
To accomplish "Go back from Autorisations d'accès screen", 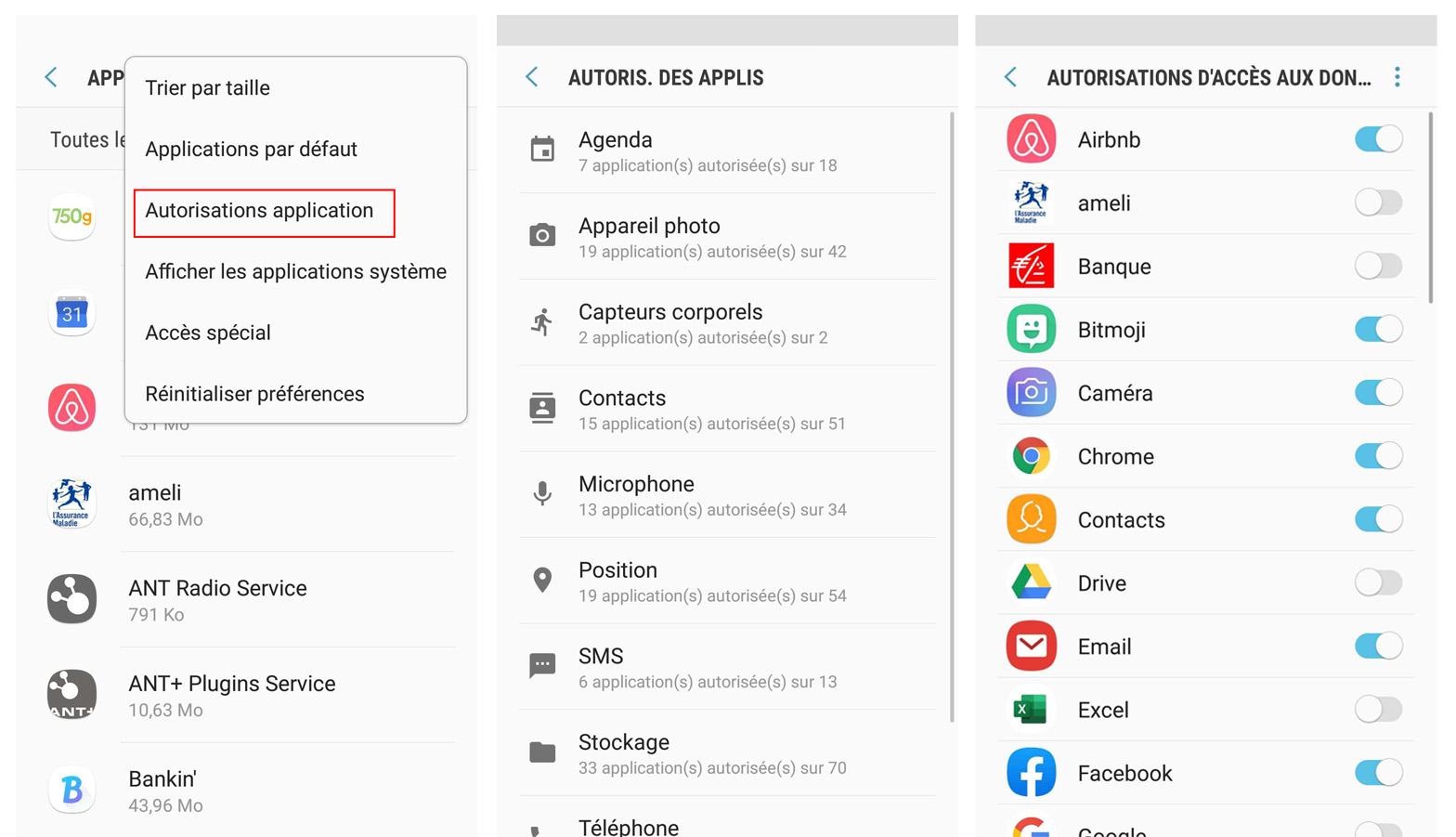I will tap(1011, 77).
